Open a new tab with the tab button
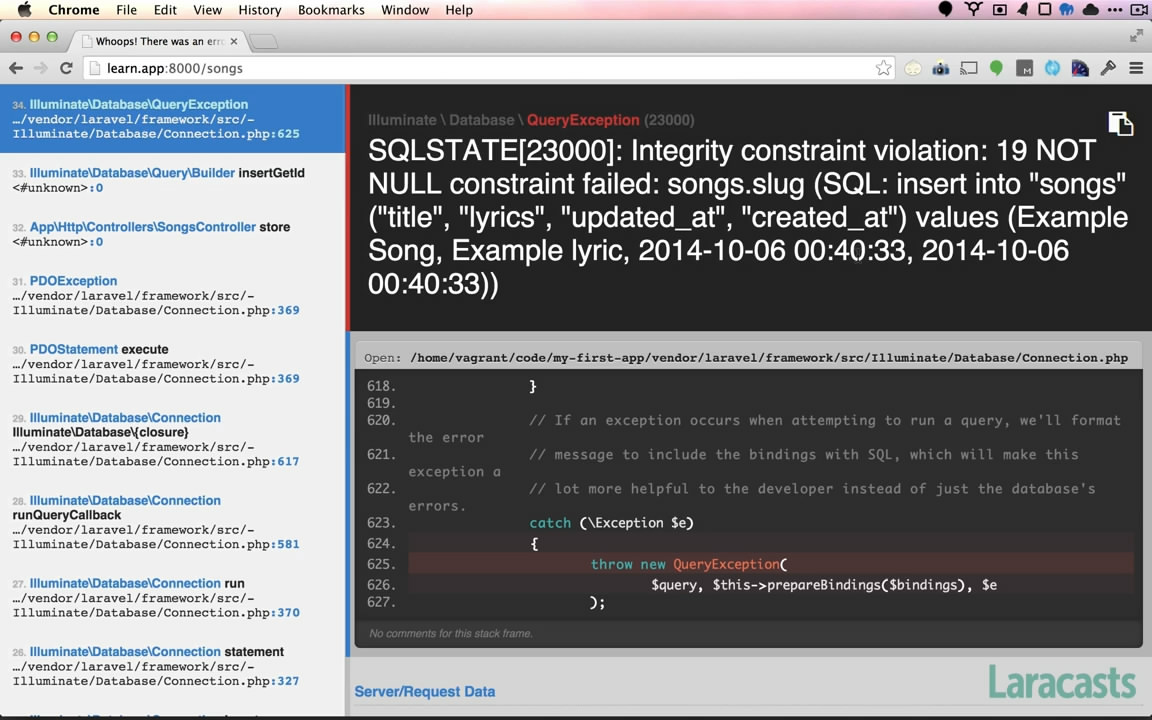 tap(263, 41)
